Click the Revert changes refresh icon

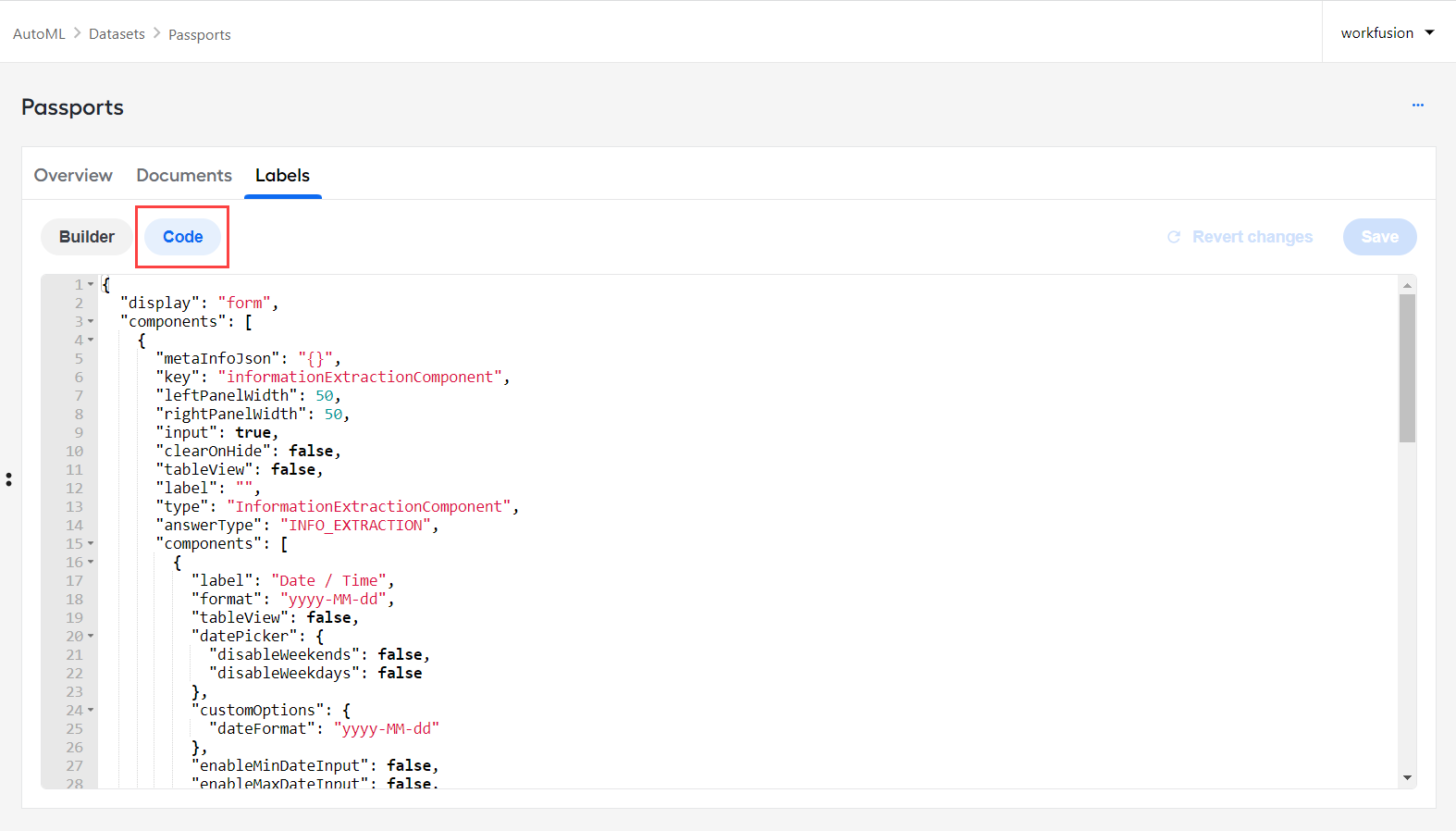1174,237
